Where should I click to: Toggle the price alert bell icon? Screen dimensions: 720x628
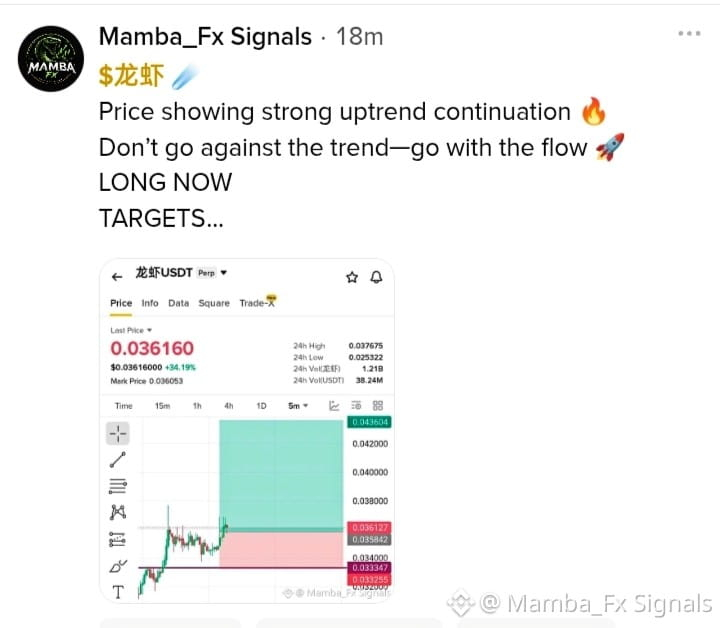coord(377,277)
